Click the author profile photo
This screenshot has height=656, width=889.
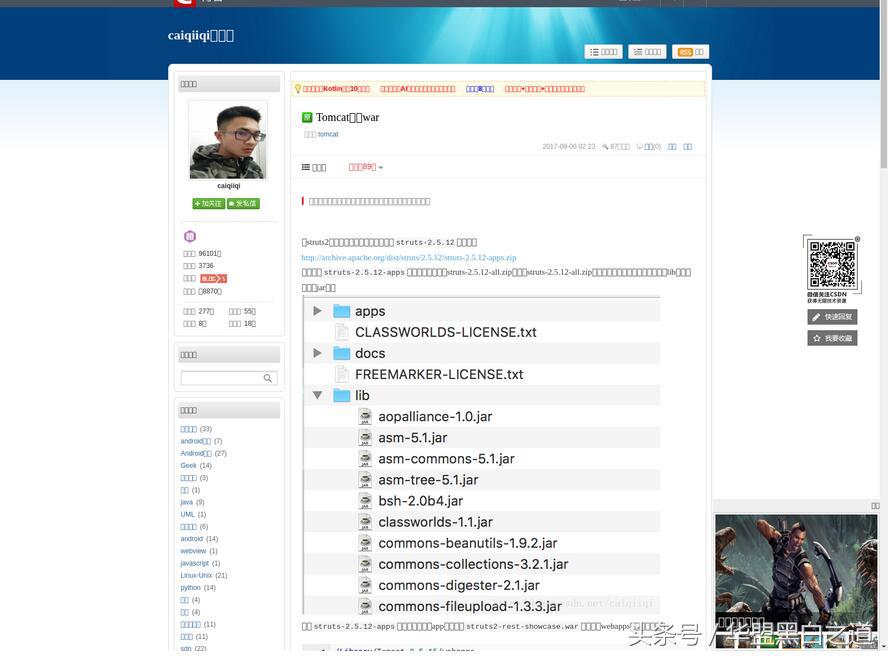click(228, 140)
